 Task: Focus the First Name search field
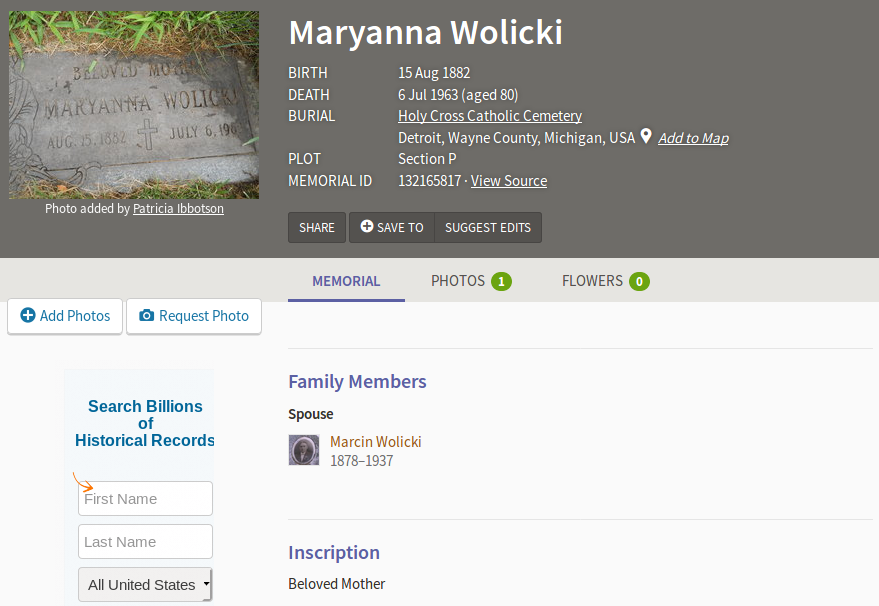(x=146, y=499)
